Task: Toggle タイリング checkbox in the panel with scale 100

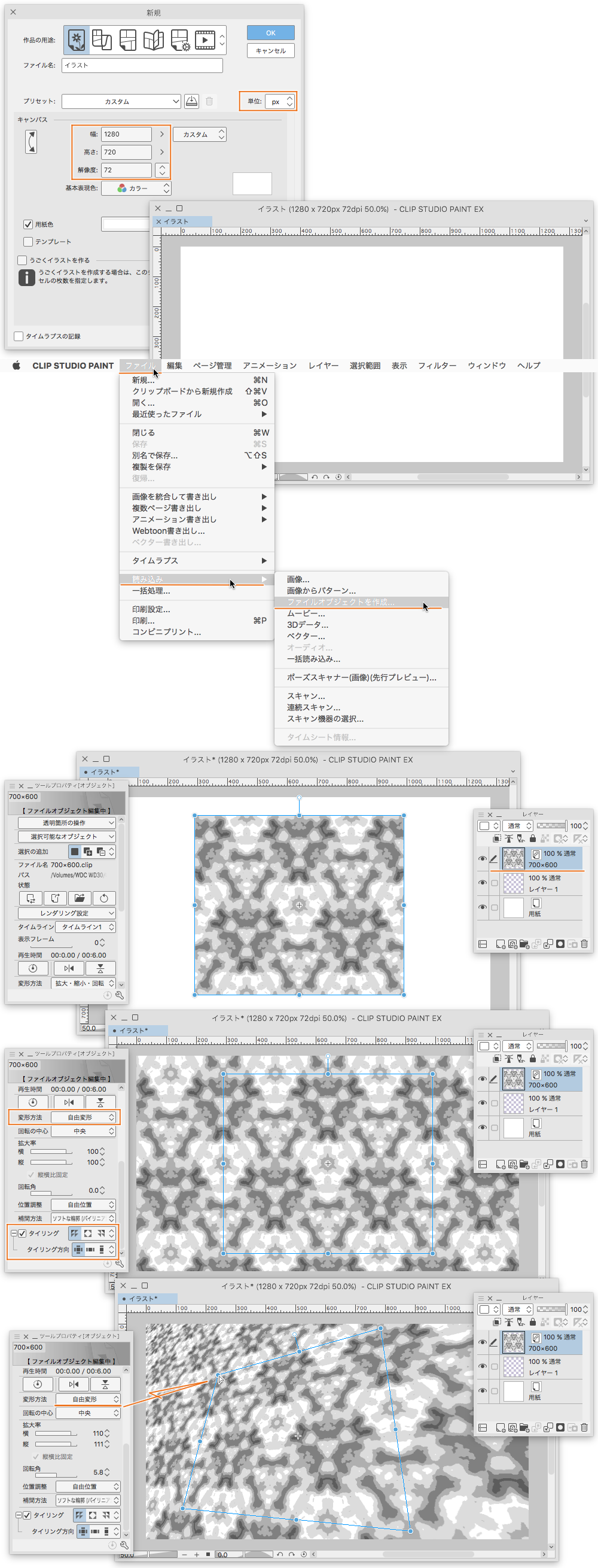Action: (x=23, y=1233)
